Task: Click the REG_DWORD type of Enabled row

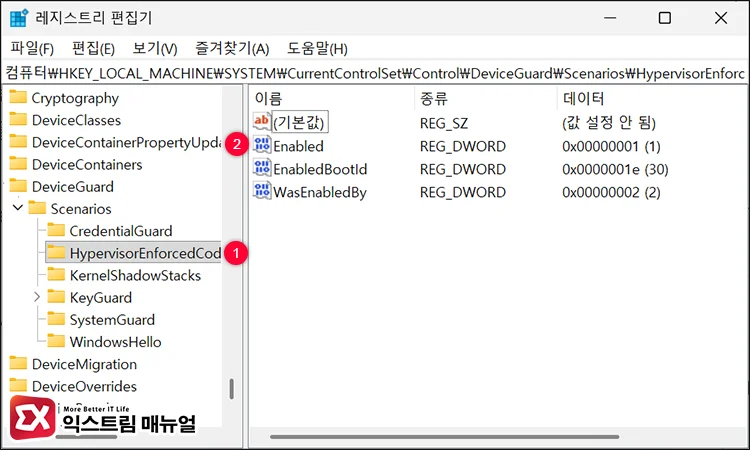Action: (x=463, y=146)
